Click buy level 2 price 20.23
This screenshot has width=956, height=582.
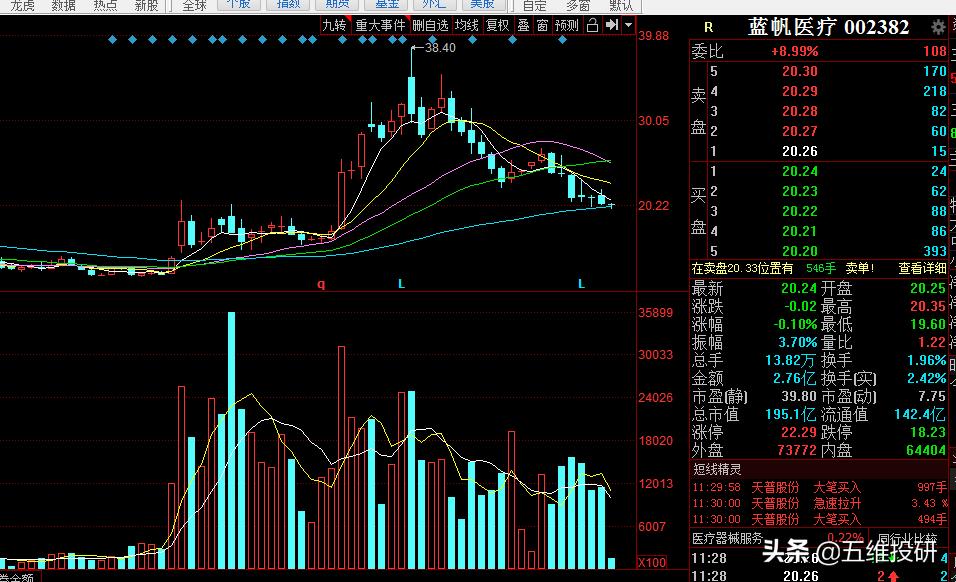(800, 191)
